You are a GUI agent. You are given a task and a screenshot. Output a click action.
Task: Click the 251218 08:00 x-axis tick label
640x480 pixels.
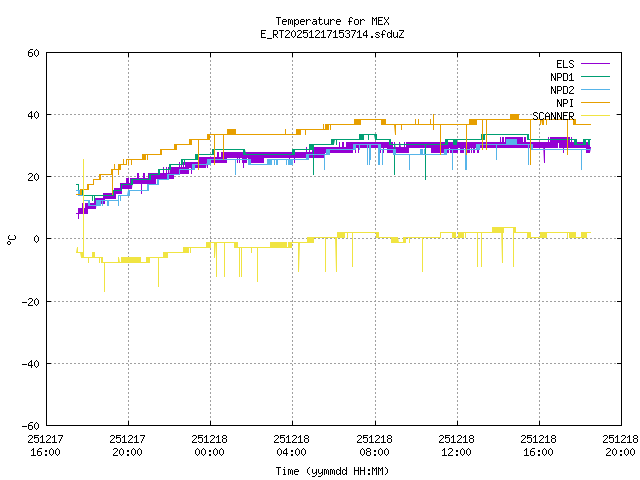374,445
